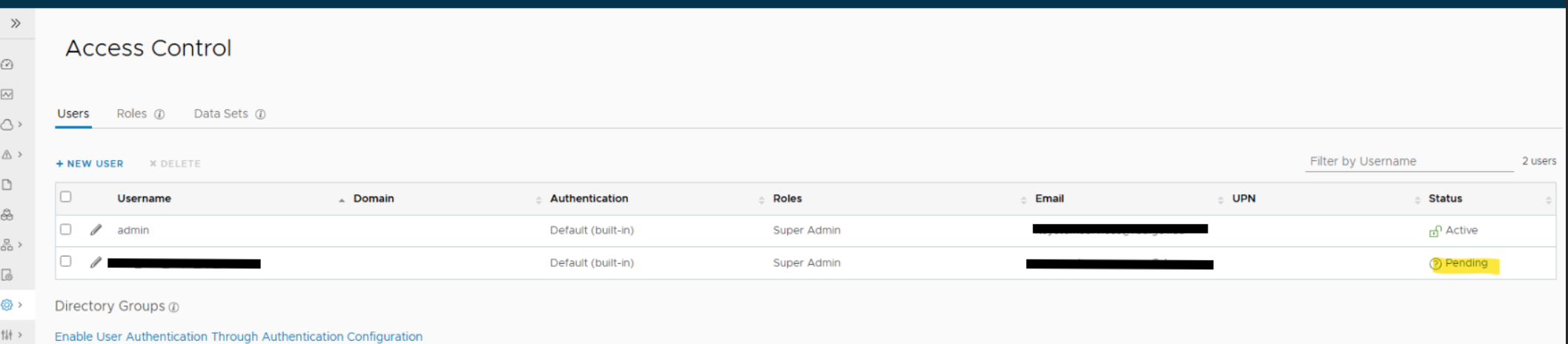
Task: Open the dashboard gauge icon in sidebar
Action: (7, 64)
